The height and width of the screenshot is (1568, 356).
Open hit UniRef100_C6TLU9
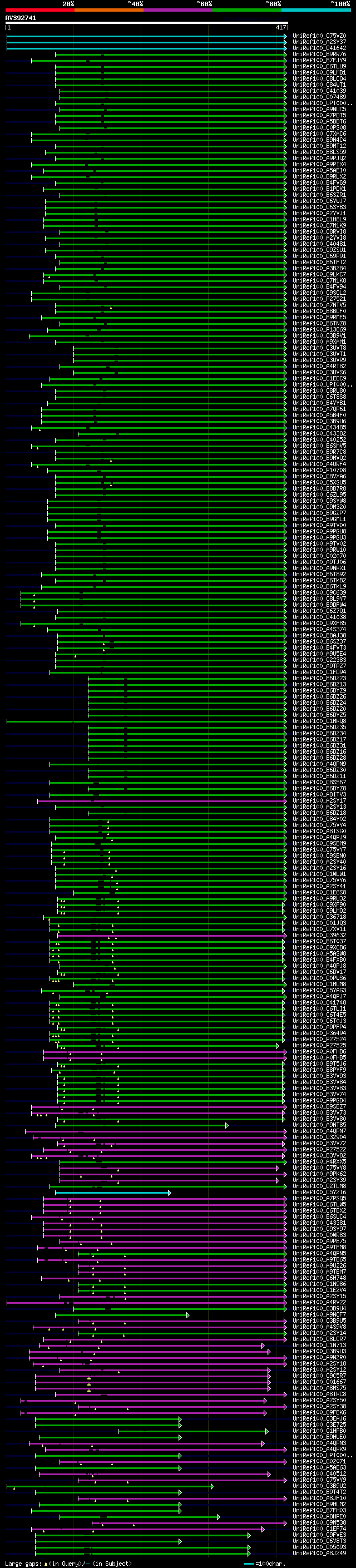click(319, 66)
